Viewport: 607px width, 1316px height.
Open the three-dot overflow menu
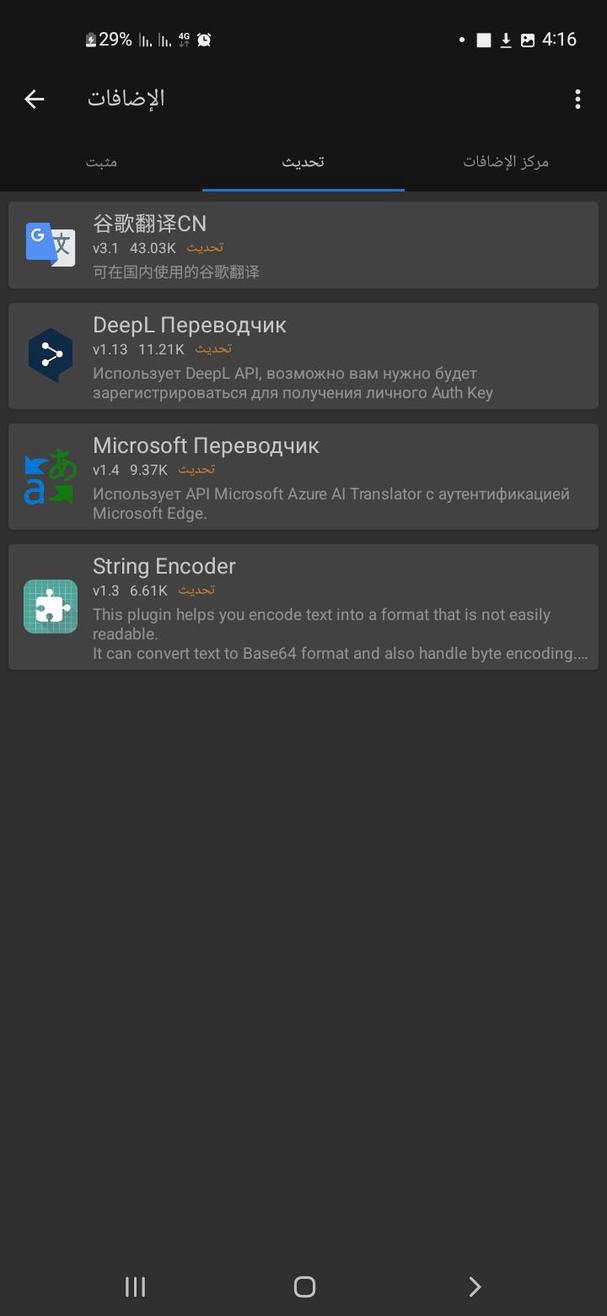click(576, 98)
